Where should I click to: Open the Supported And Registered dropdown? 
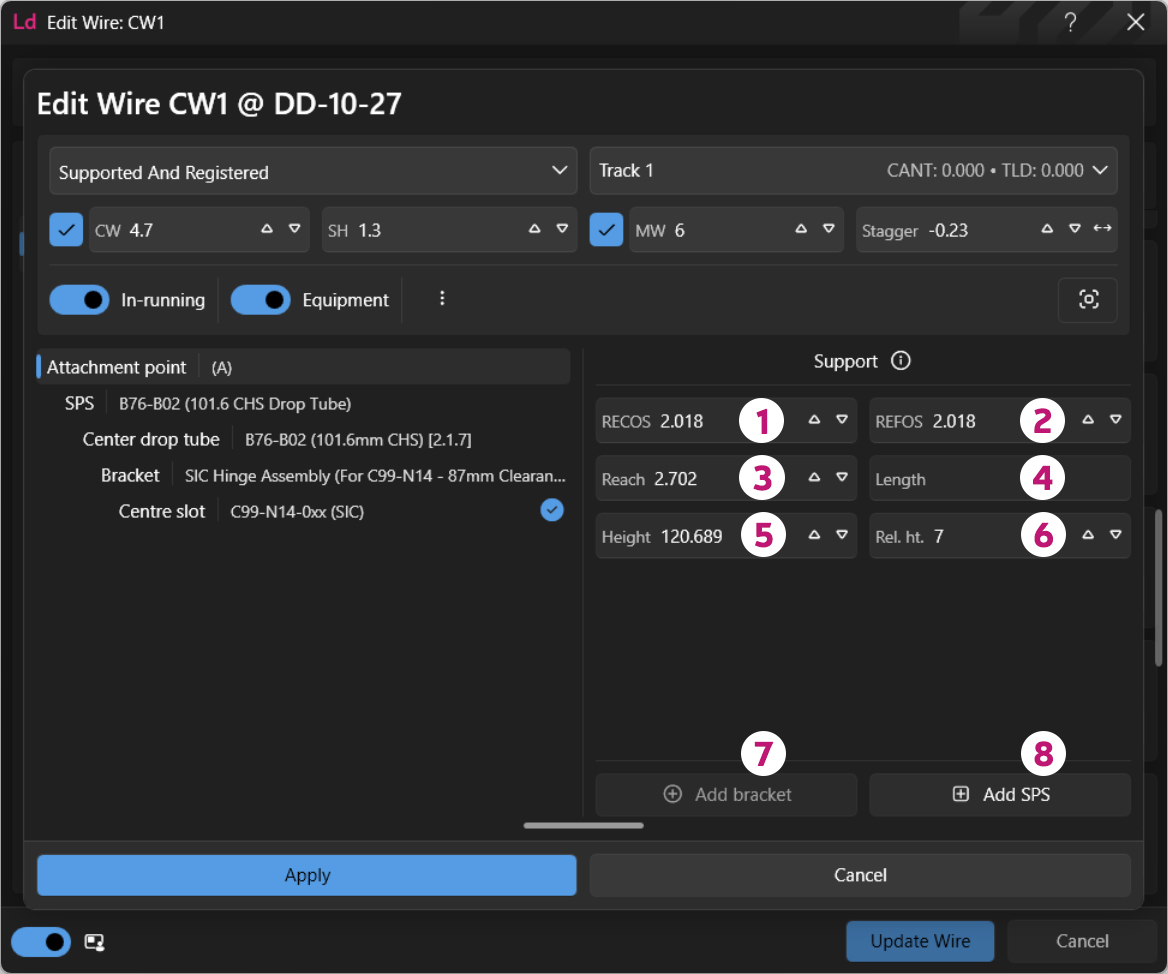313,171
